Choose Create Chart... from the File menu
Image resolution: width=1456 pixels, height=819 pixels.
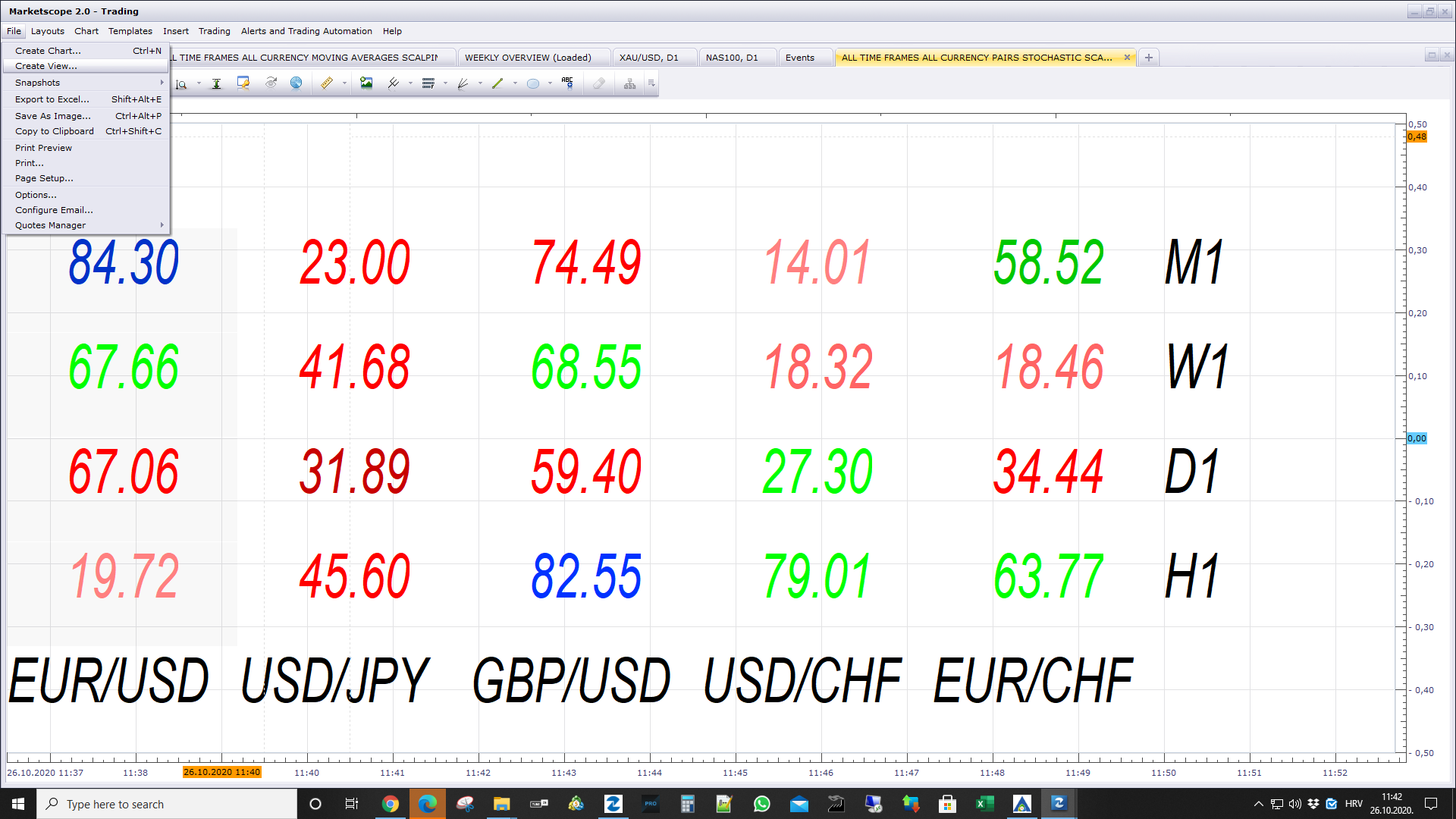[x=86, y=51]
